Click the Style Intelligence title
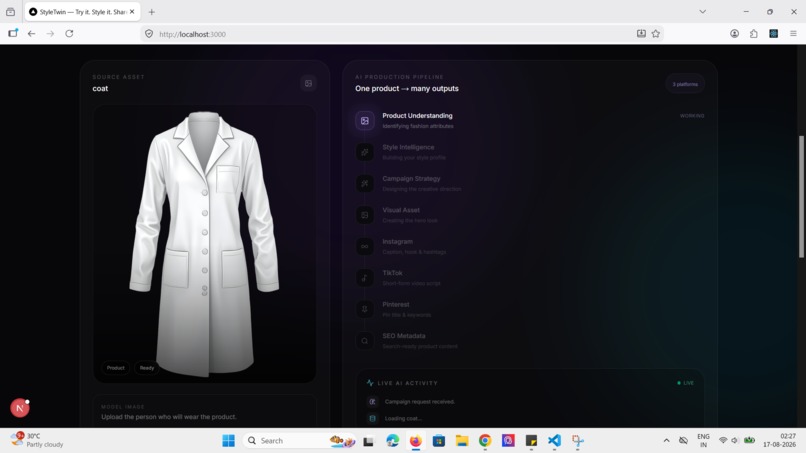The image size is (806, 453). click(408, 147)
